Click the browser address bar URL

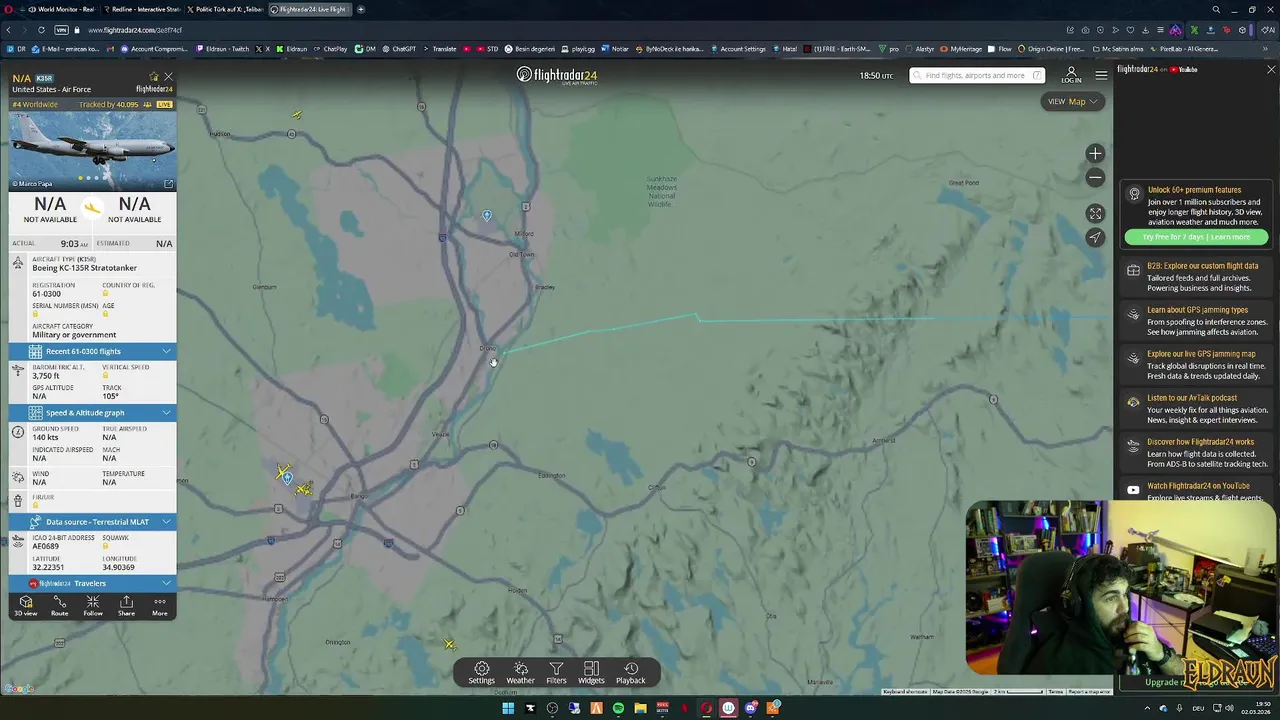[x=135, y=30]
